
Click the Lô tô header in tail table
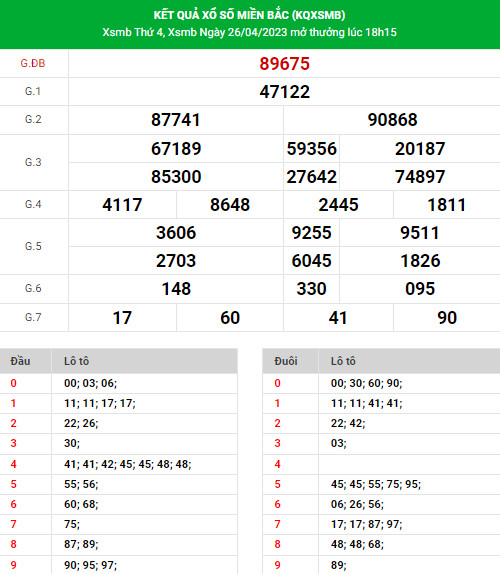pyautogui.click(x=343, y=361)
